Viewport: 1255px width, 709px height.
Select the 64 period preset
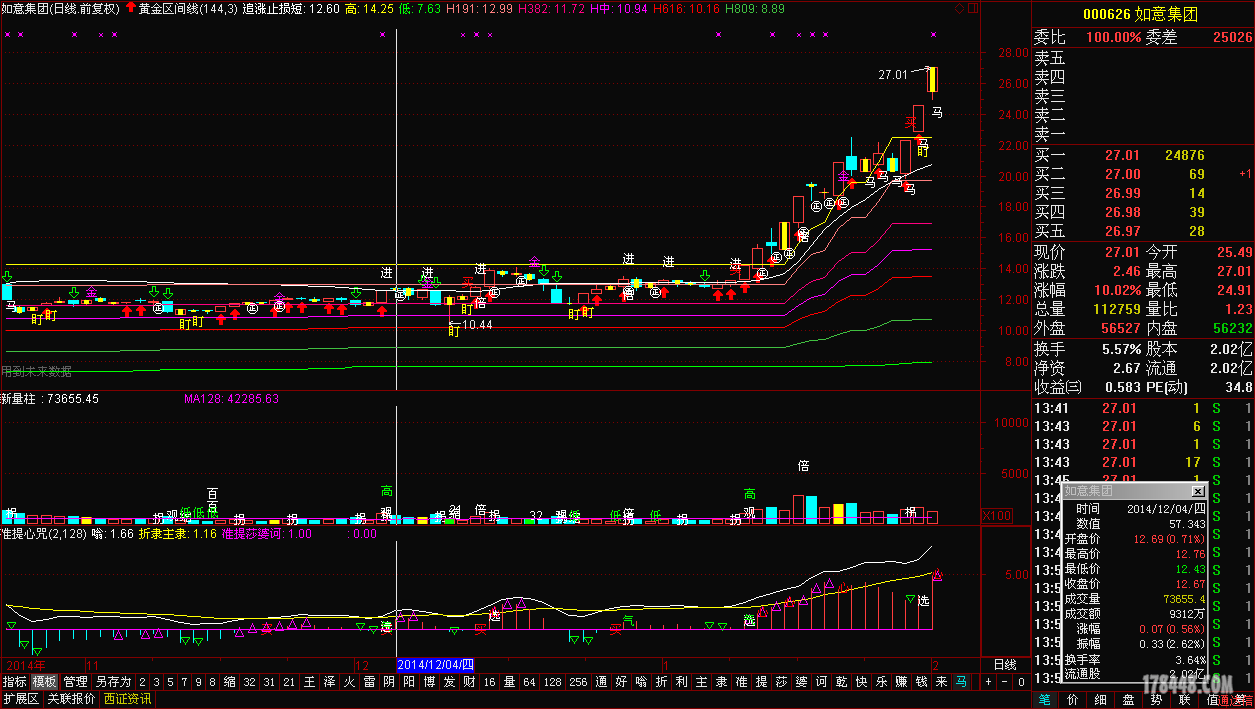coord(529,681)
